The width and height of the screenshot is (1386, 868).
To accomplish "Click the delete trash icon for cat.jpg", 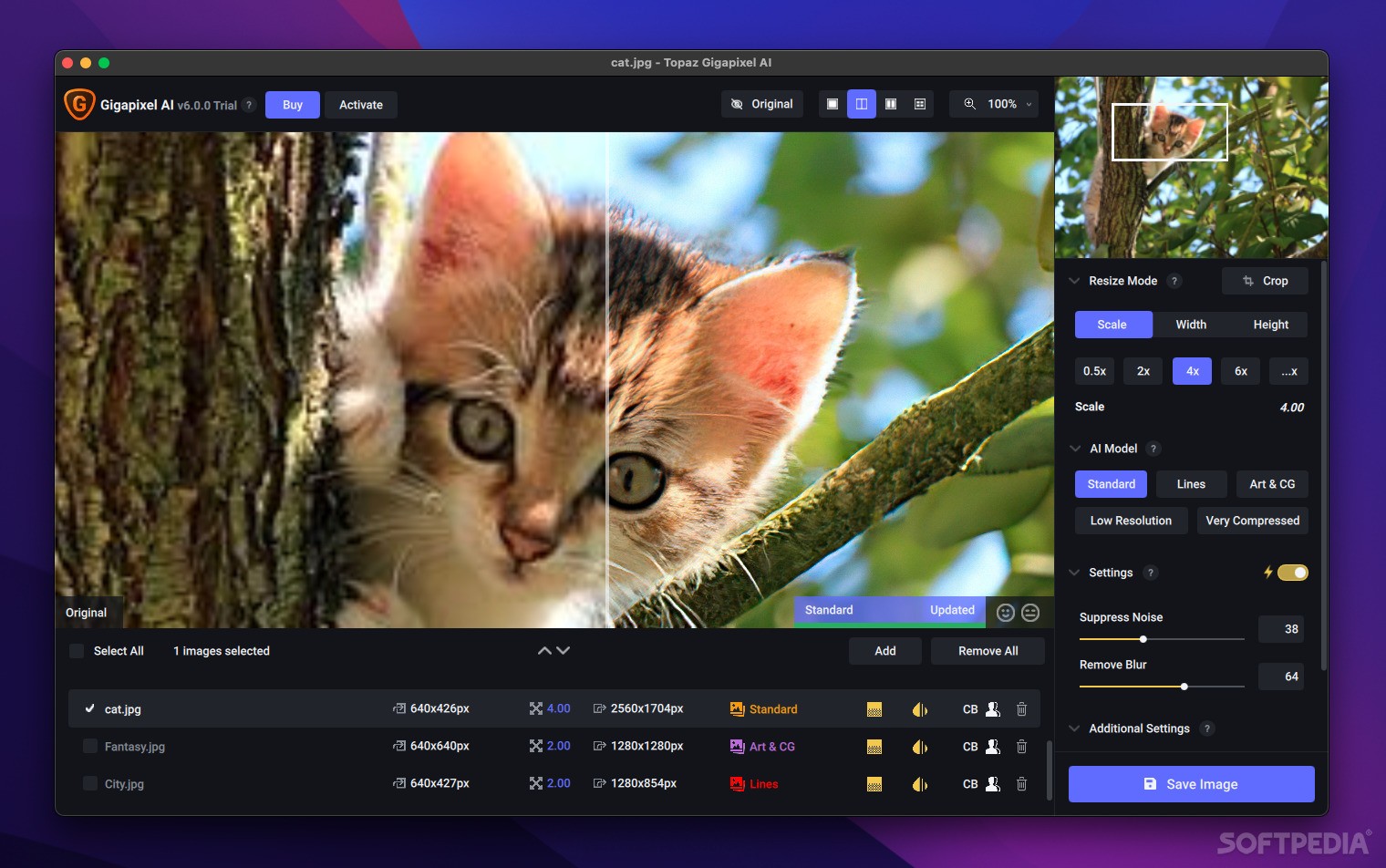I will tap(1021, 708).
